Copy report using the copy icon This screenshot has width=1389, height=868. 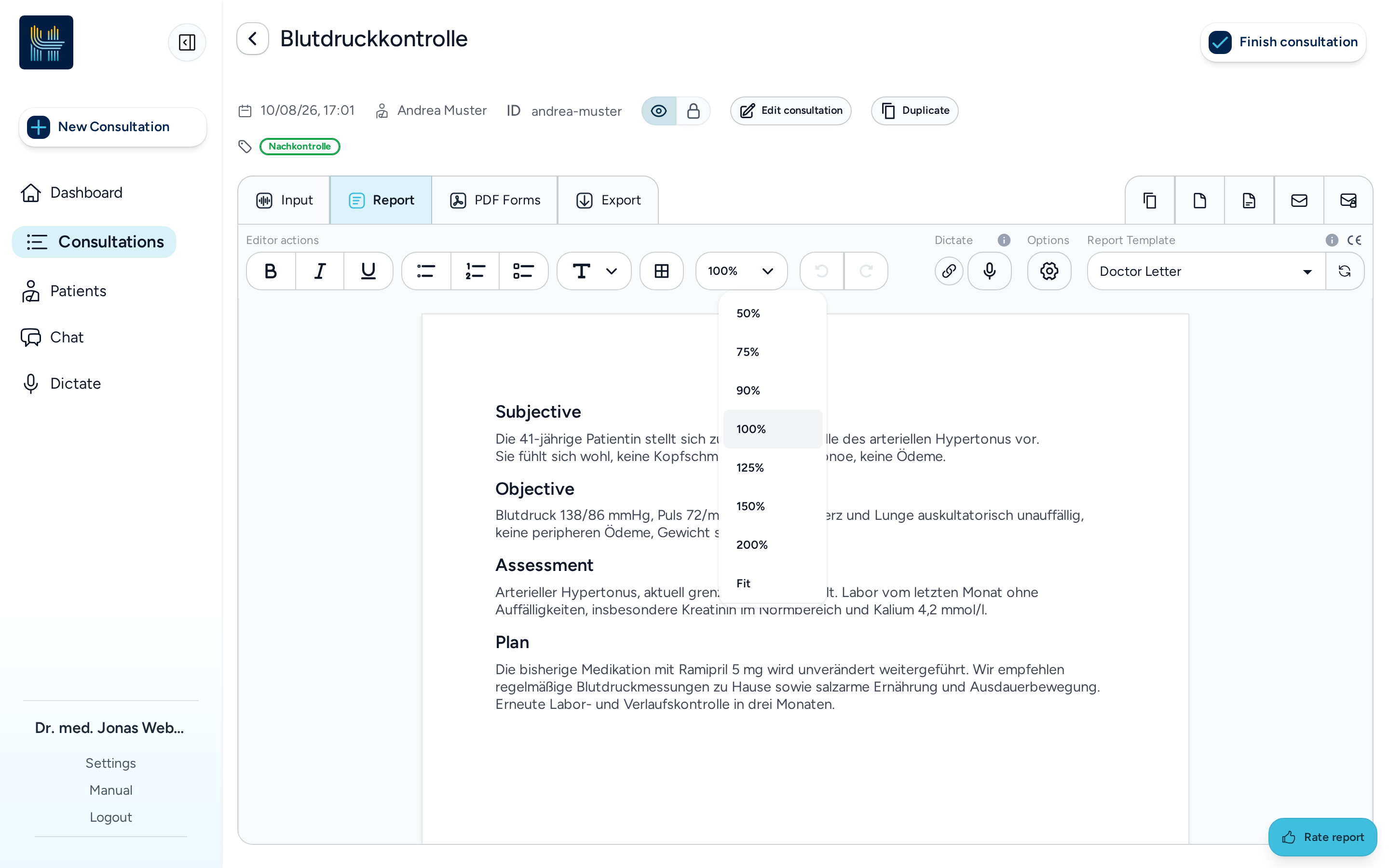click(1150, 200)
